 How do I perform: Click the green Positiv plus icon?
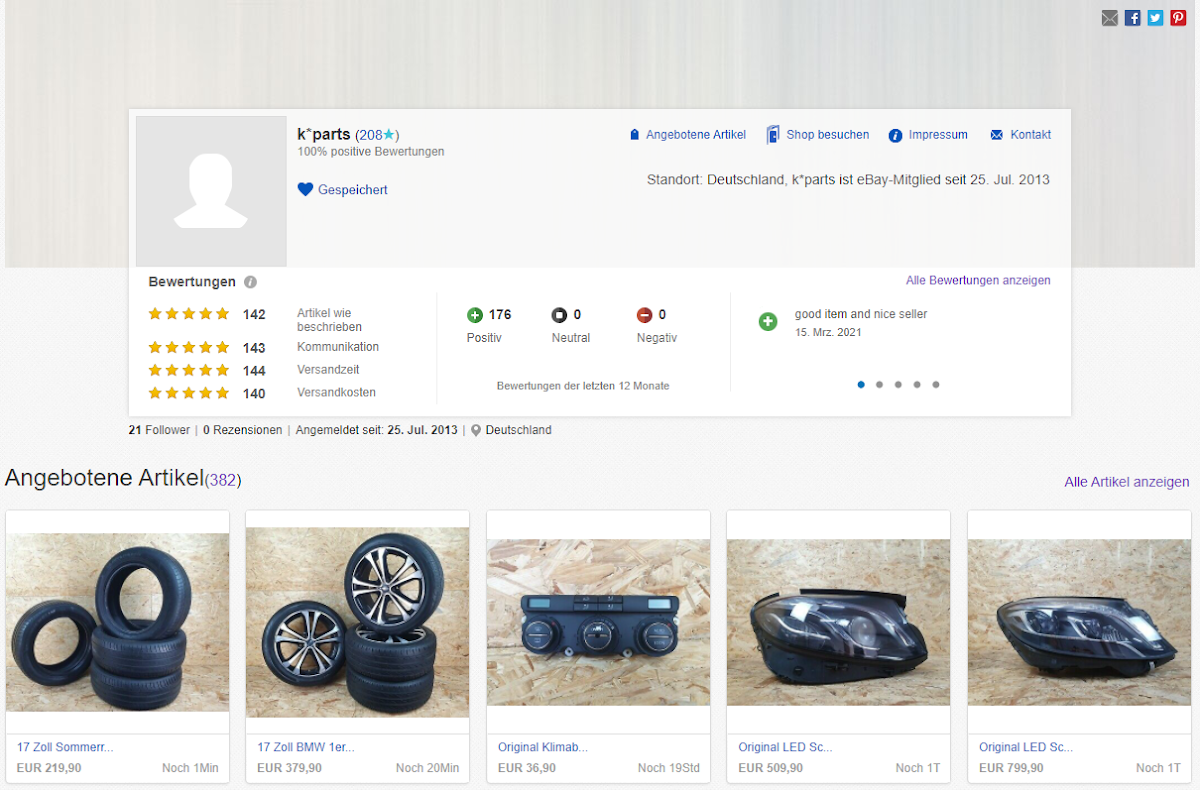[x=475, y=315]
